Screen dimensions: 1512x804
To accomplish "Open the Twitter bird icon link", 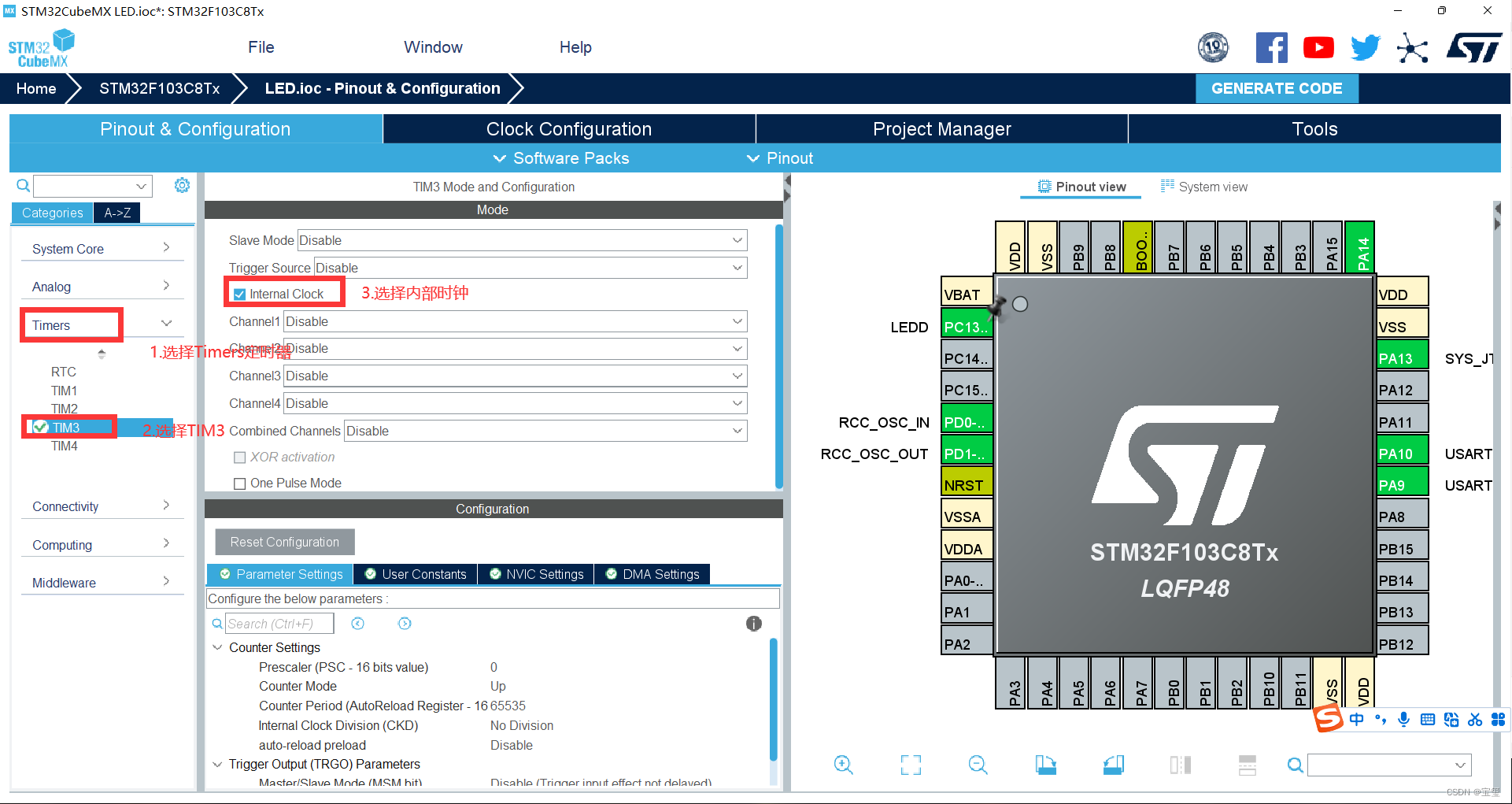I will click(1366, 48).
